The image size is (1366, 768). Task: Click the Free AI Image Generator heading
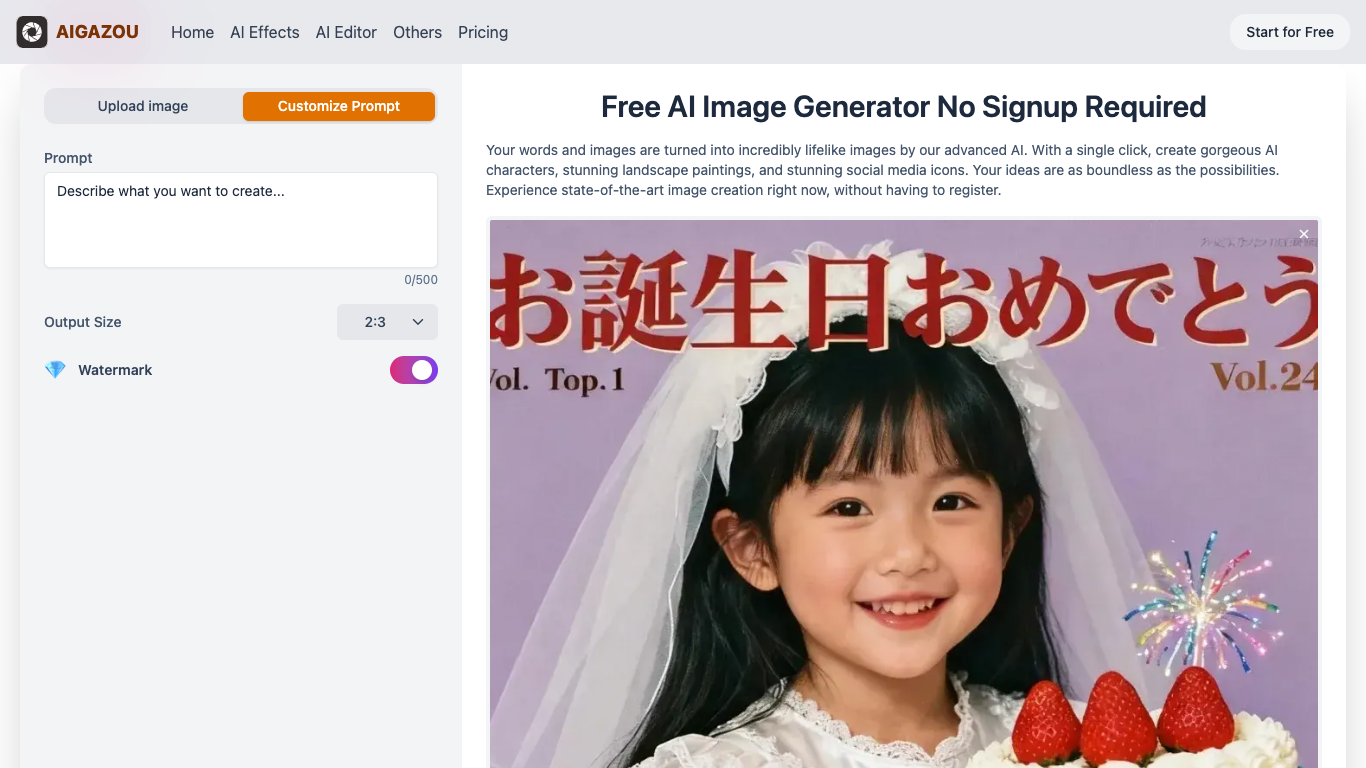(x=904, y=107)
